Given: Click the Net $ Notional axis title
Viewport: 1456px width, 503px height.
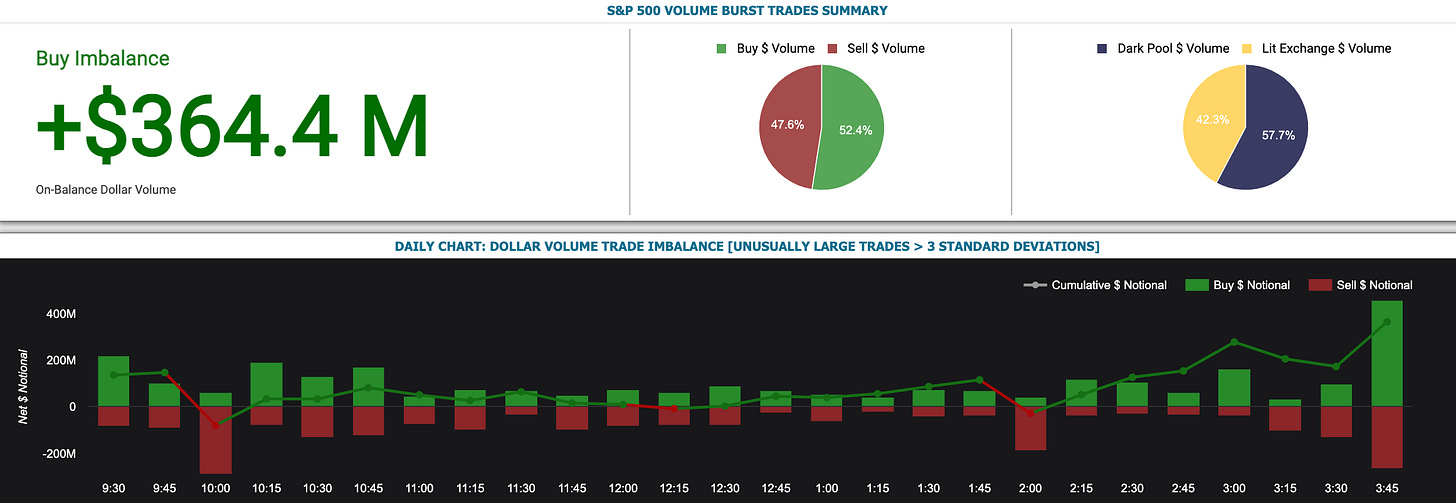Looking at the screenshot, I should pos(22,387).
